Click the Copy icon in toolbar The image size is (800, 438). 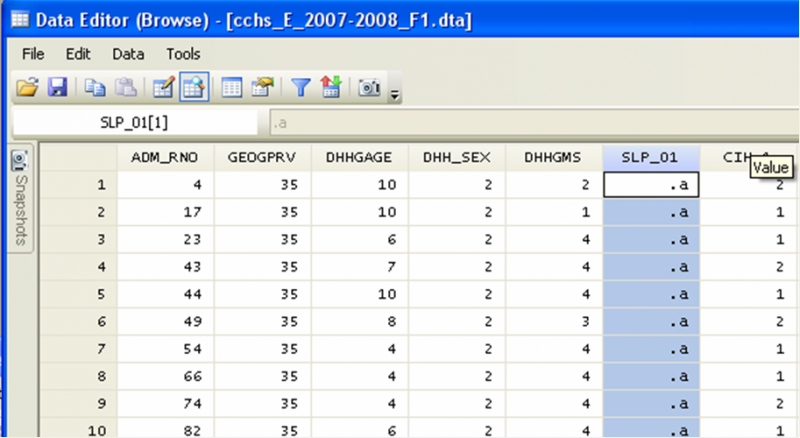click(x=97, y=88)
